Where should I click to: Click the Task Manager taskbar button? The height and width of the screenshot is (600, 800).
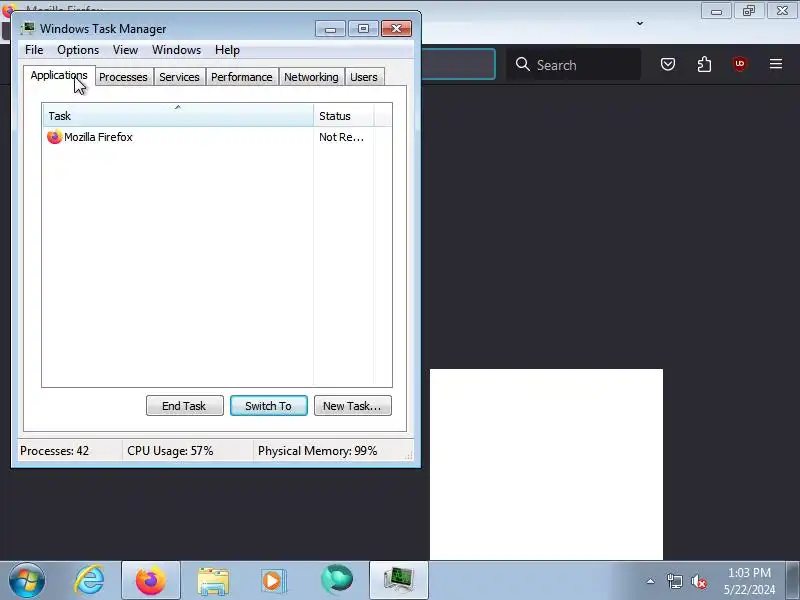(x=399, y=581)
